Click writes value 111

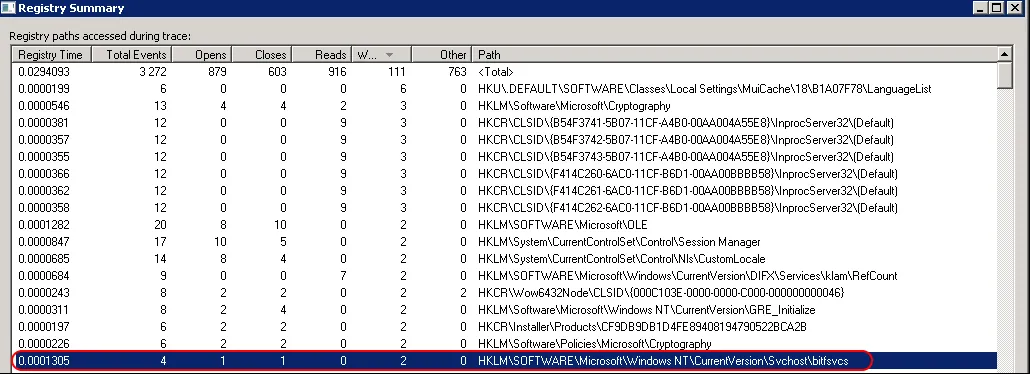click(x=398, y=72)
